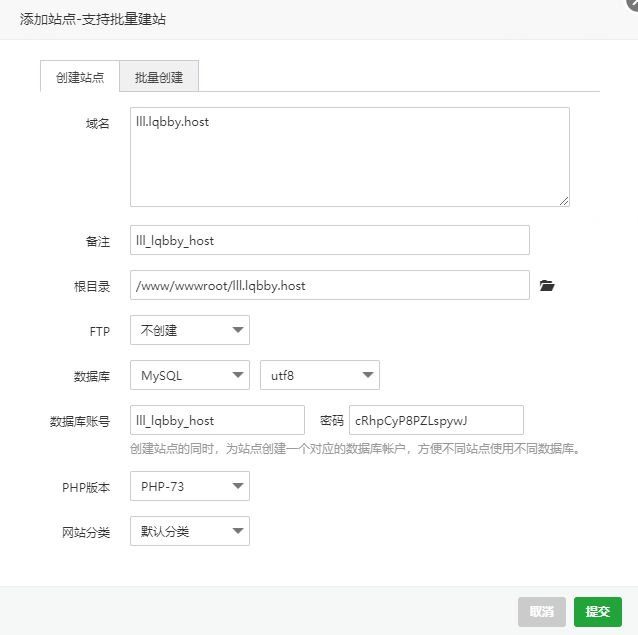This screenshot has width=638, height=635.
Task: Expand the MySQL database type dropdown
Action: point(190,375)
